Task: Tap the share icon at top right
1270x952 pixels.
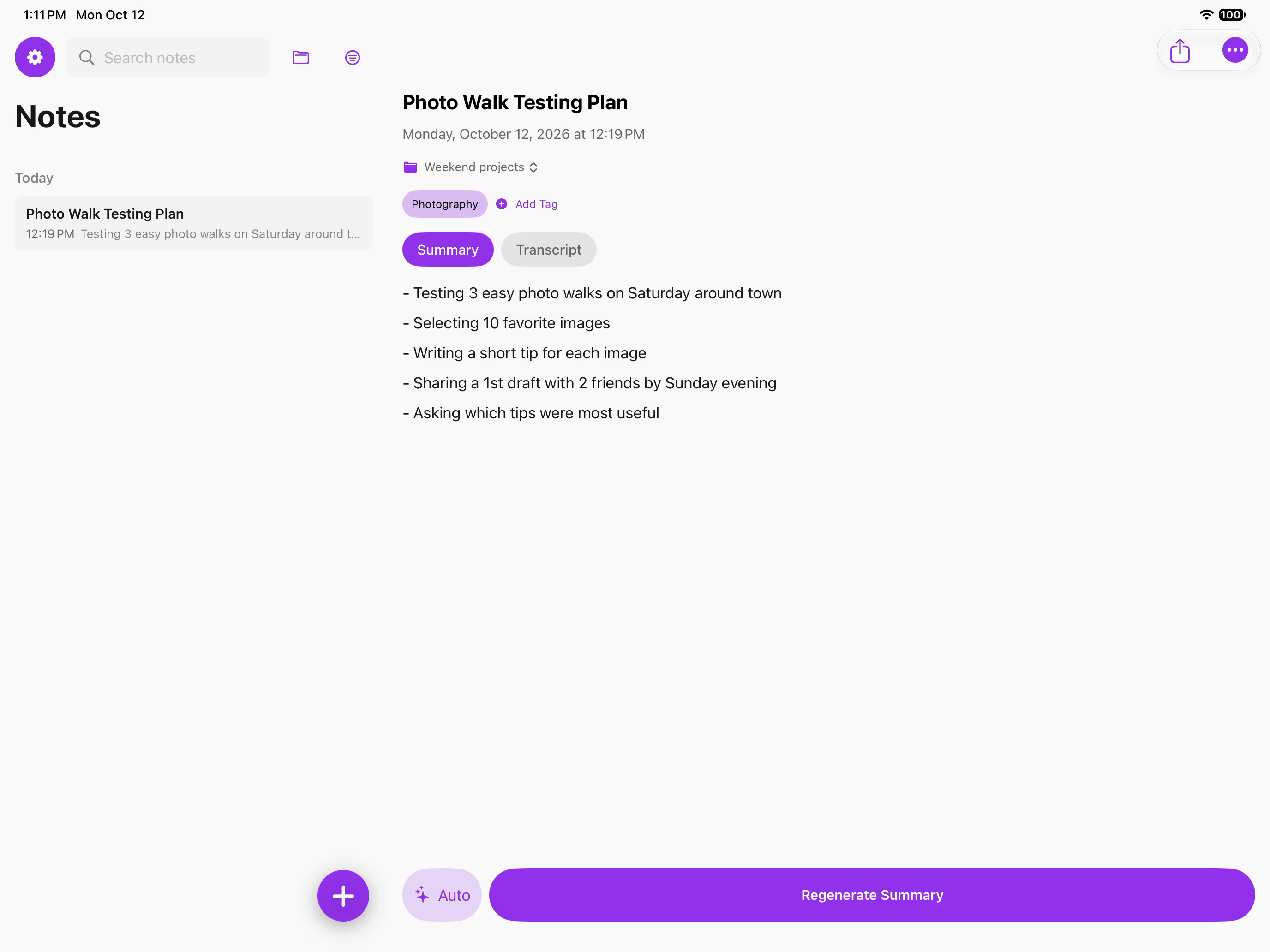Action: [1179, 50]
